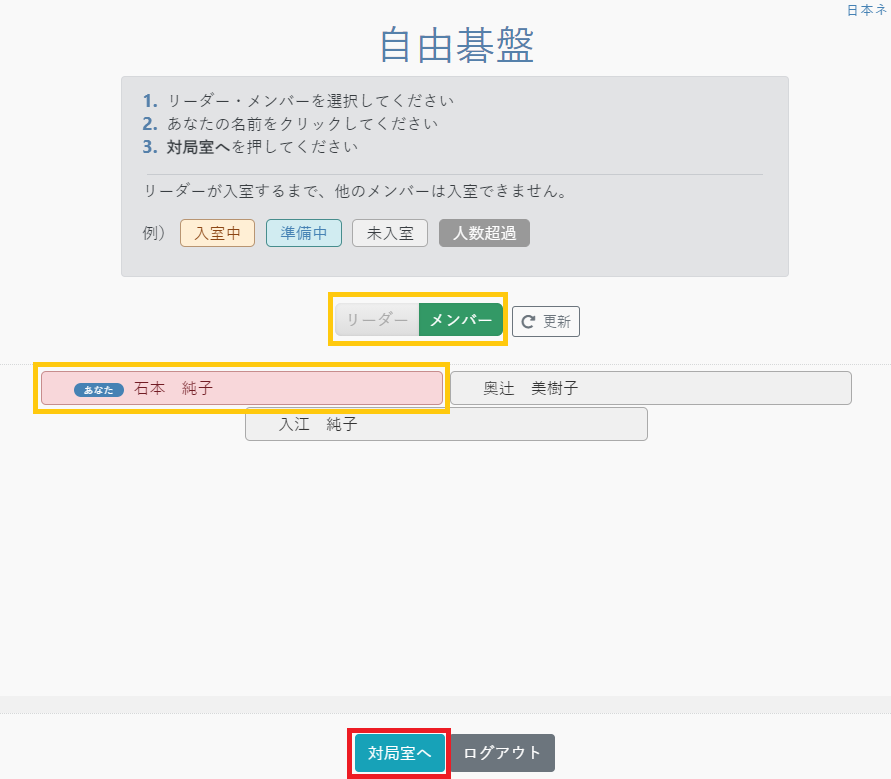This screenshot has height=779, width=891.
Task: Click instruction text リーダー・メンバーを選択してください
Action: click(310, 101)
